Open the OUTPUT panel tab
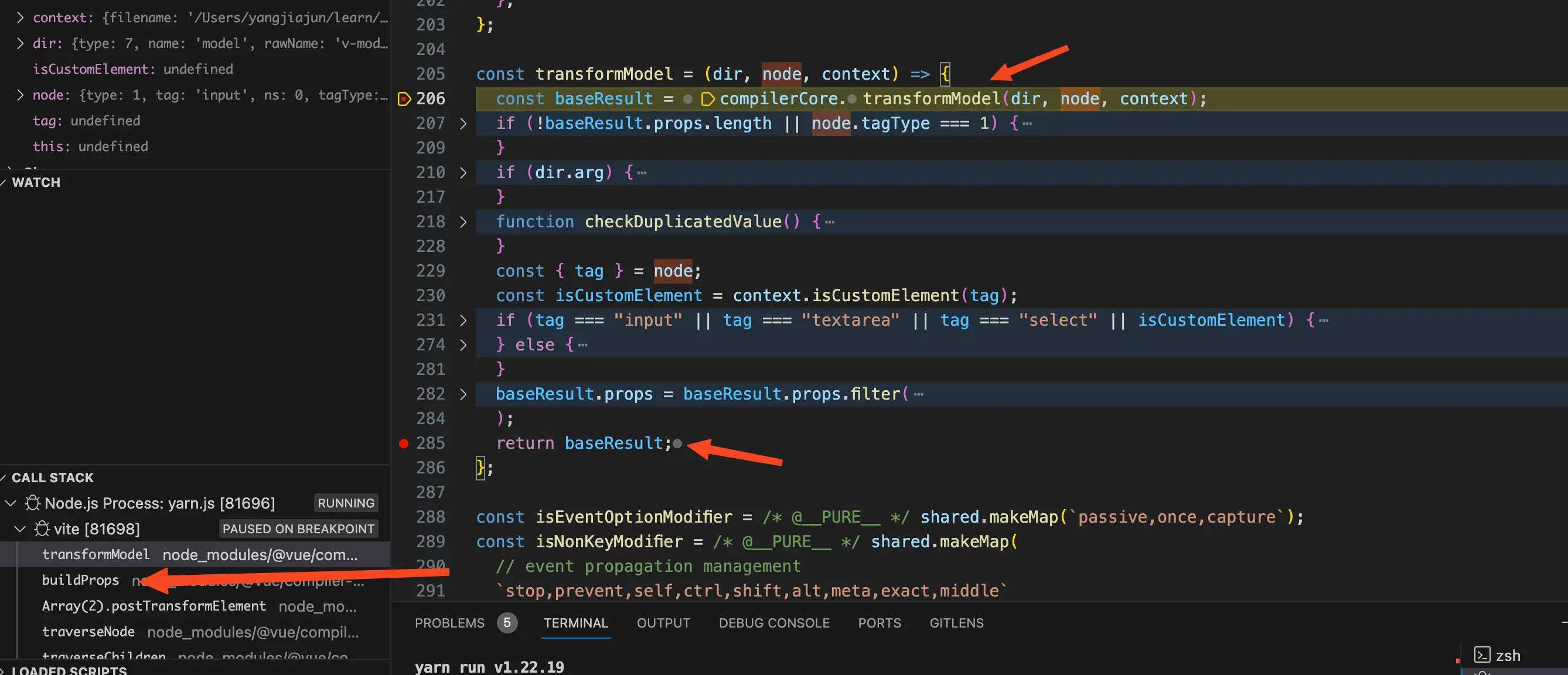 tap(663, 623)
